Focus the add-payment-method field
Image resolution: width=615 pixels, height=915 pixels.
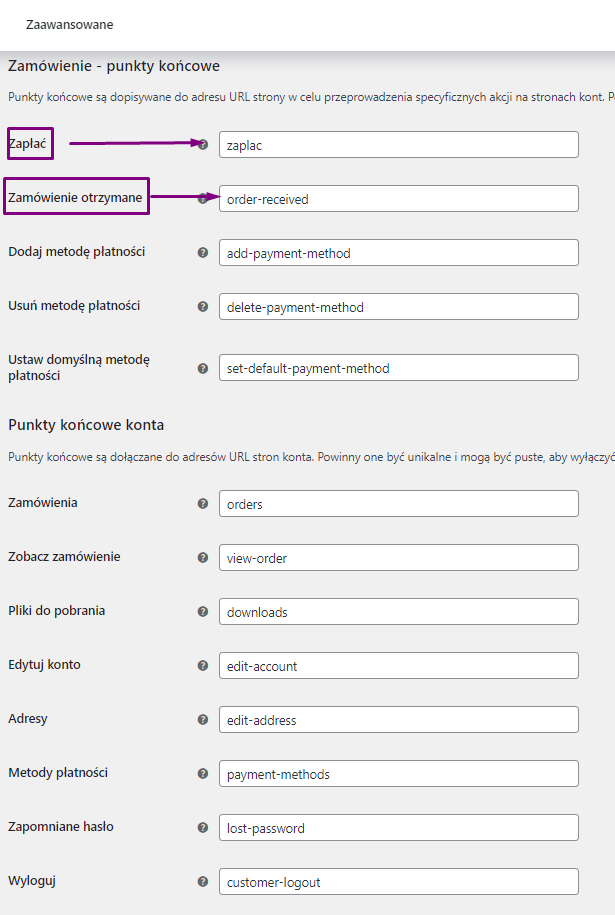point(398,253)
